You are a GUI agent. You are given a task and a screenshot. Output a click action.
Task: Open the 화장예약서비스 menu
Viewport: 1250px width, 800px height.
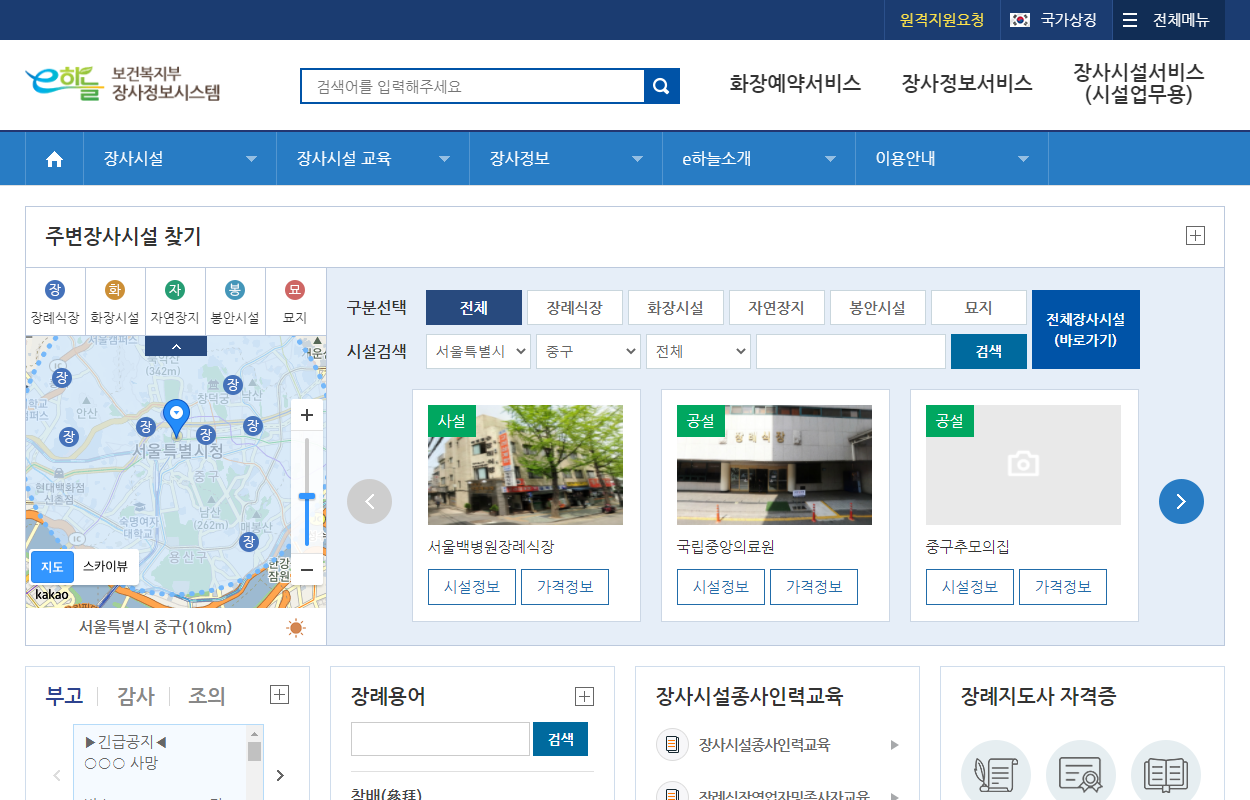point(795,85)
